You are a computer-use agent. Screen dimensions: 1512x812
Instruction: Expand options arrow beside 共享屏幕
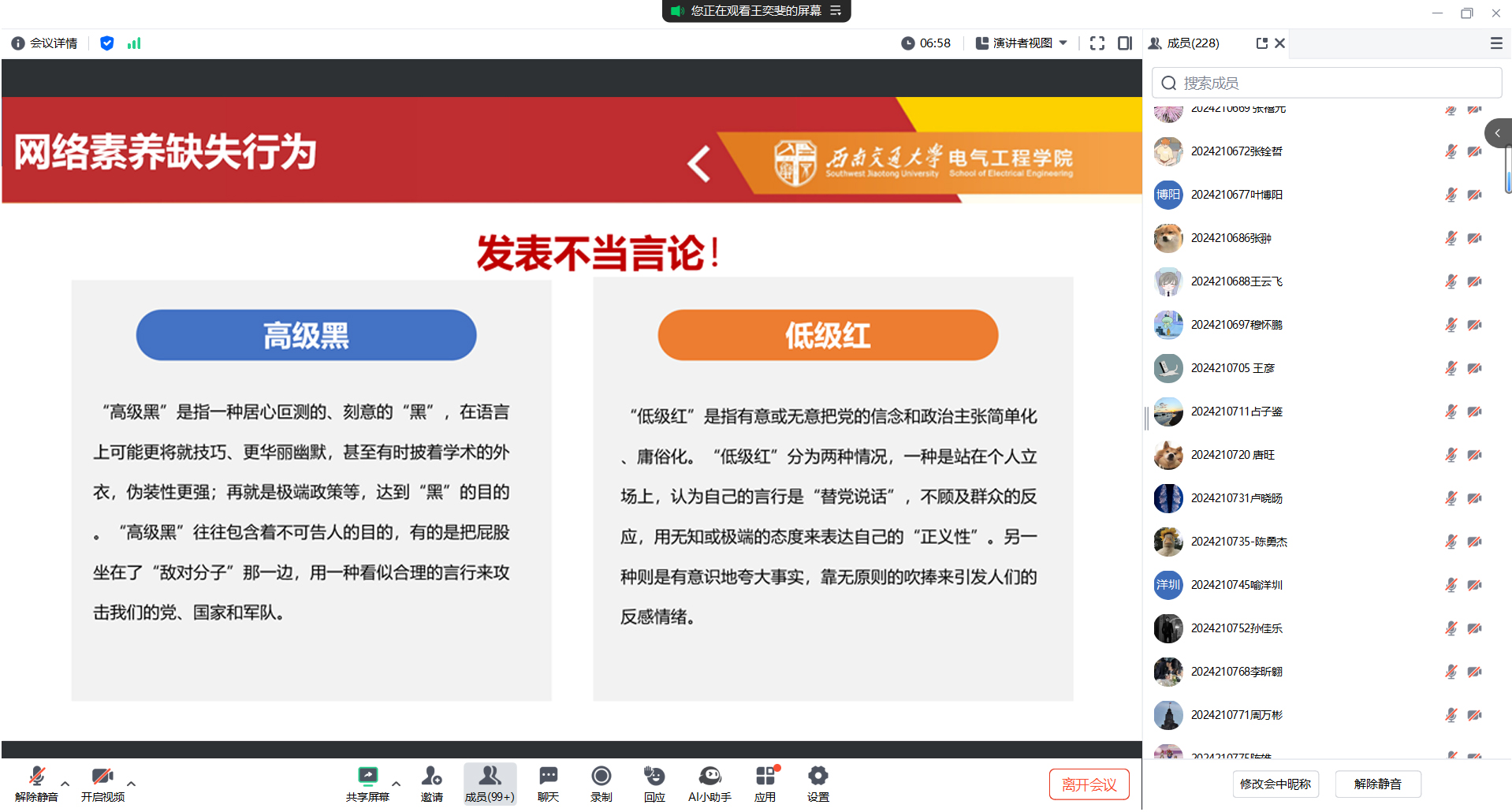(396, 784)
